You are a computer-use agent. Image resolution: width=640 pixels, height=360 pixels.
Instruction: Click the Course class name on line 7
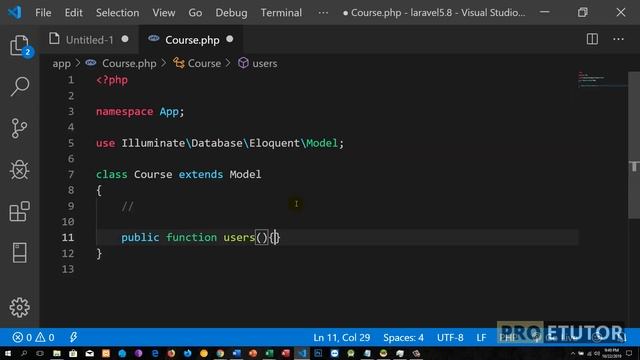pos(153,175)
